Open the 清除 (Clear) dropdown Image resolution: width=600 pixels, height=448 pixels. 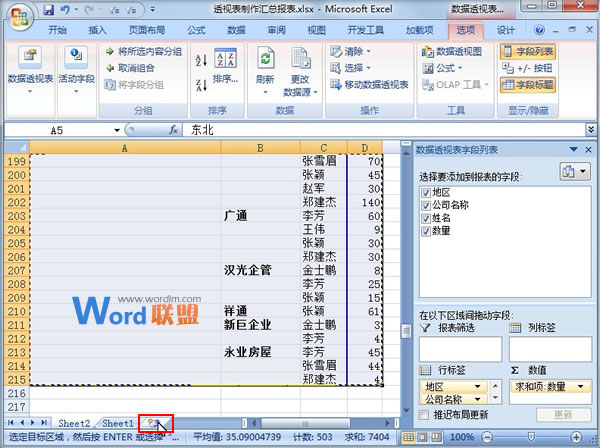pos(351,51)
